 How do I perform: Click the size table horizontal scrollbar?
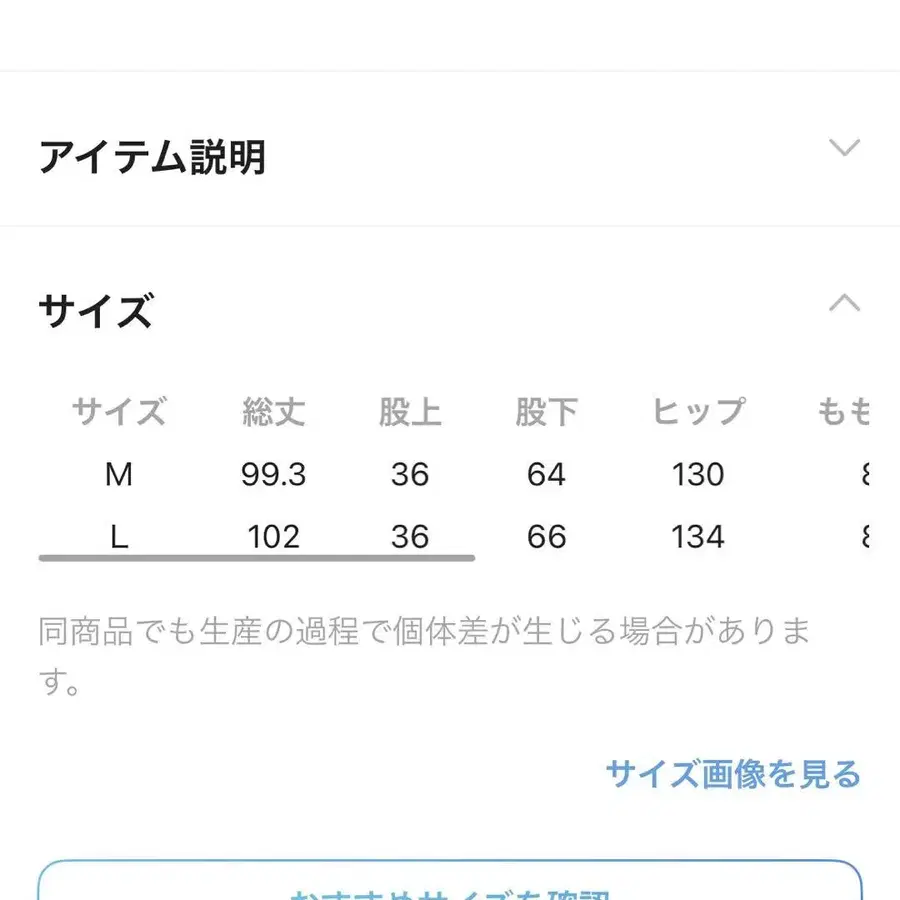tap(256, 557)
